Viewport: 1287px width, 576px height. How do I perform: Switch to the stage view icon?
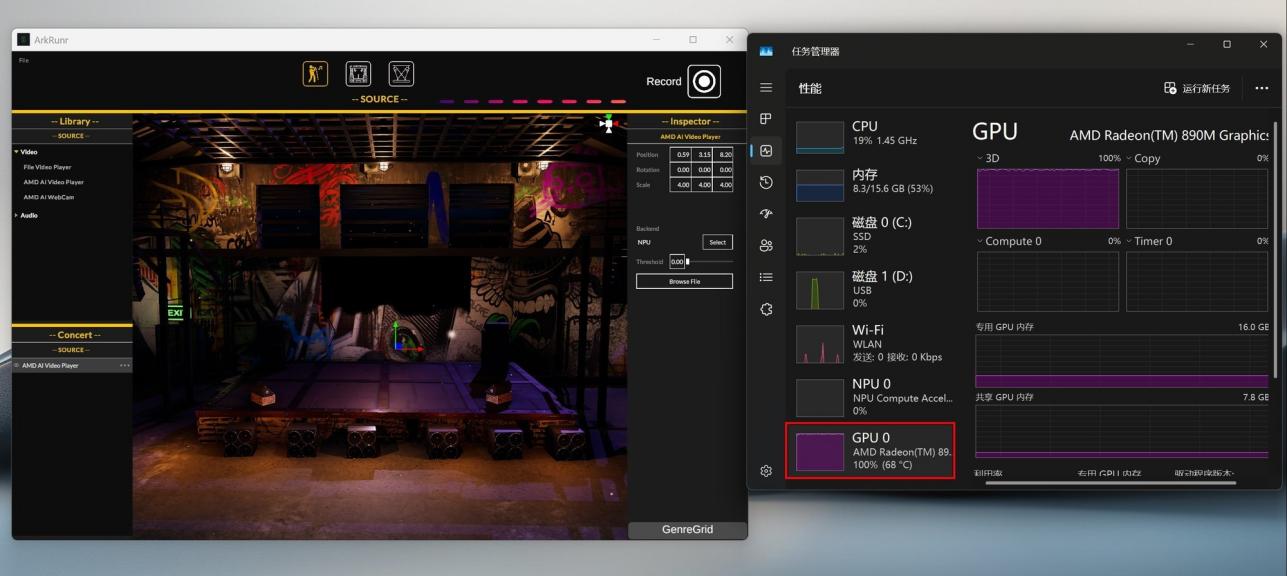click(x=358, y=74)
